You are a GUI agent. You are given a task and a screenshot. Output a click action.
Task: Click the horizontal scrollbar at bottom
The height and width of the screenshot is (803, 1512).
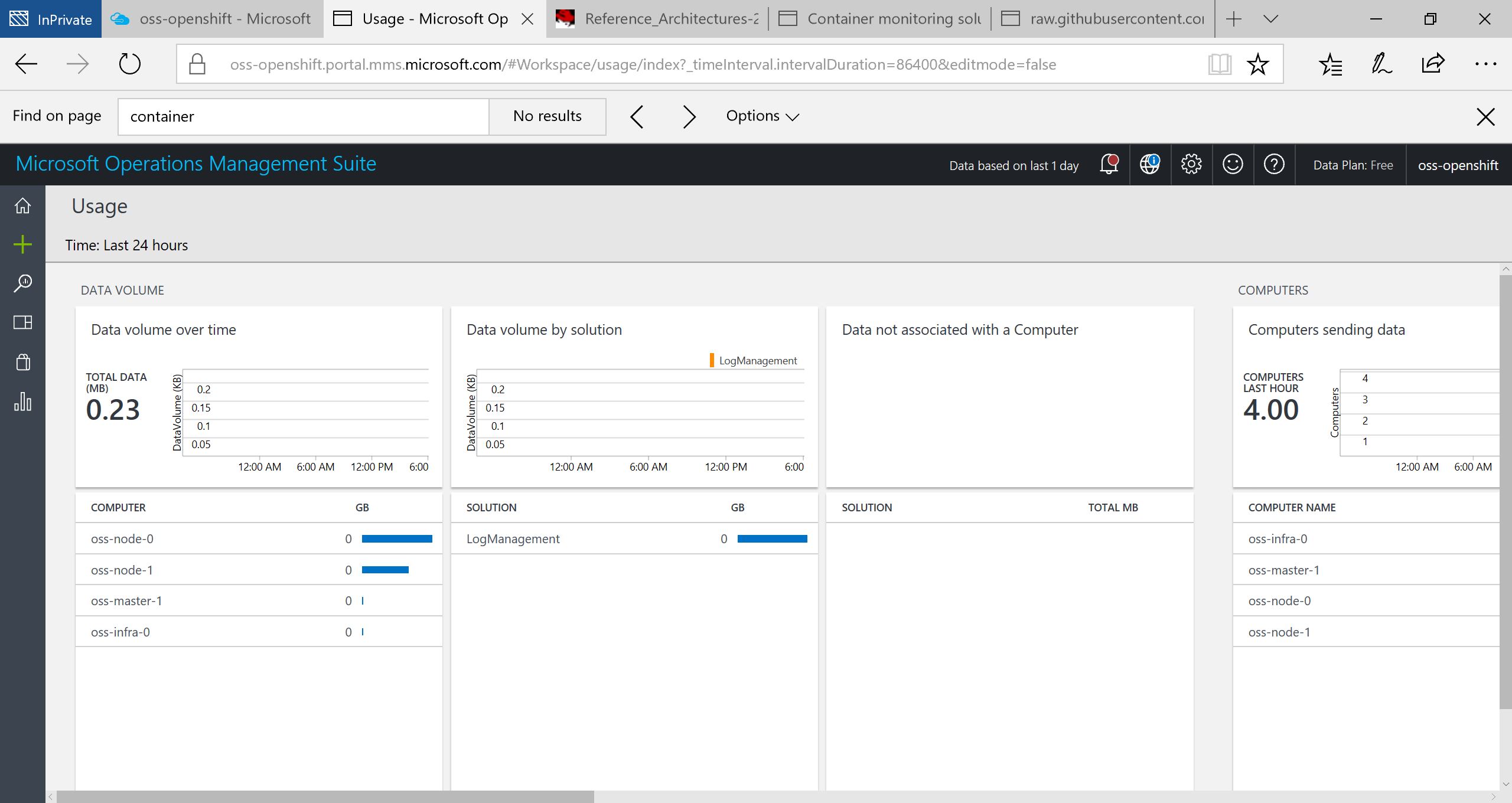pyautogui.click(x=325, y=797)
